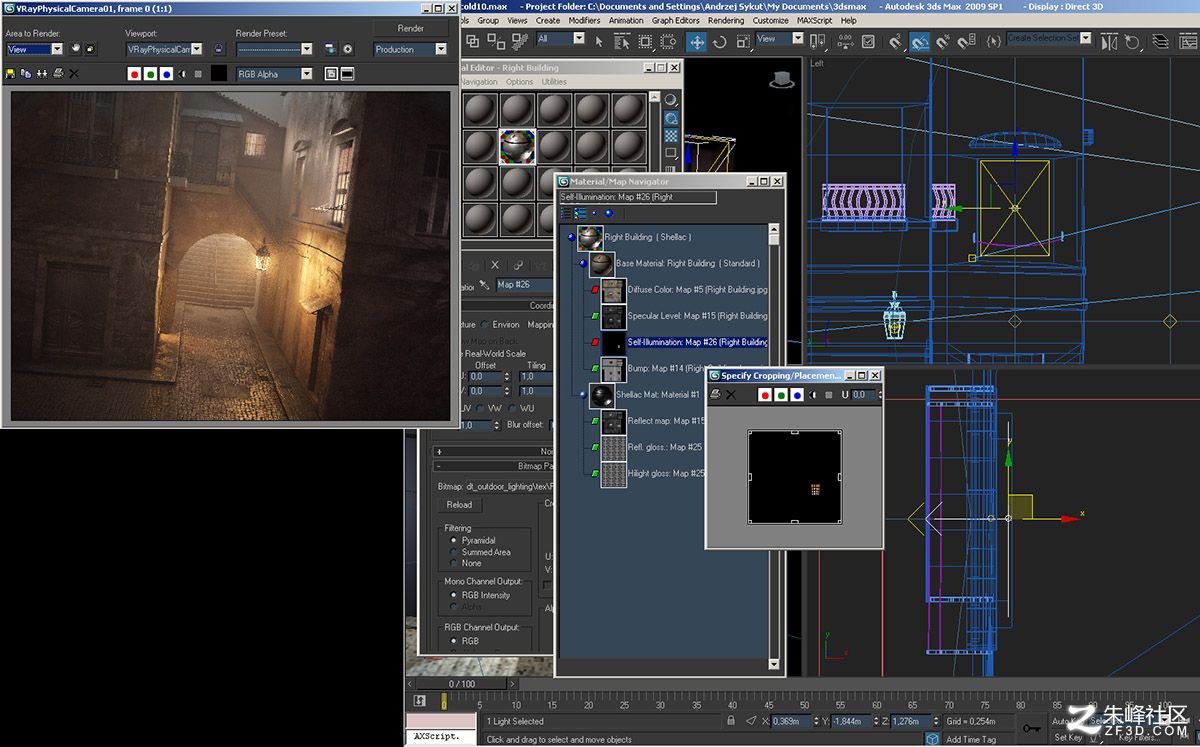Open the Views menu

(517, 20)
